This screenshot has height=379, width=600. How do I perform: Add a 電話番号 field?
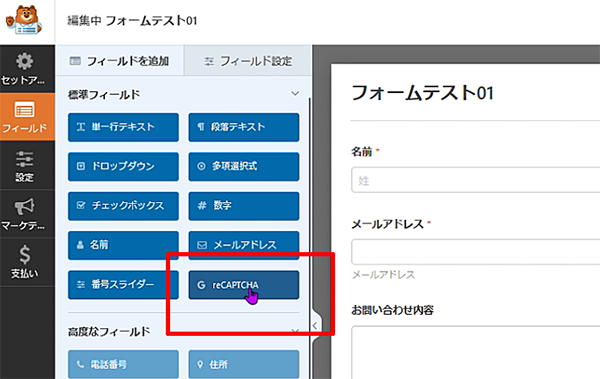coord(123,364)
